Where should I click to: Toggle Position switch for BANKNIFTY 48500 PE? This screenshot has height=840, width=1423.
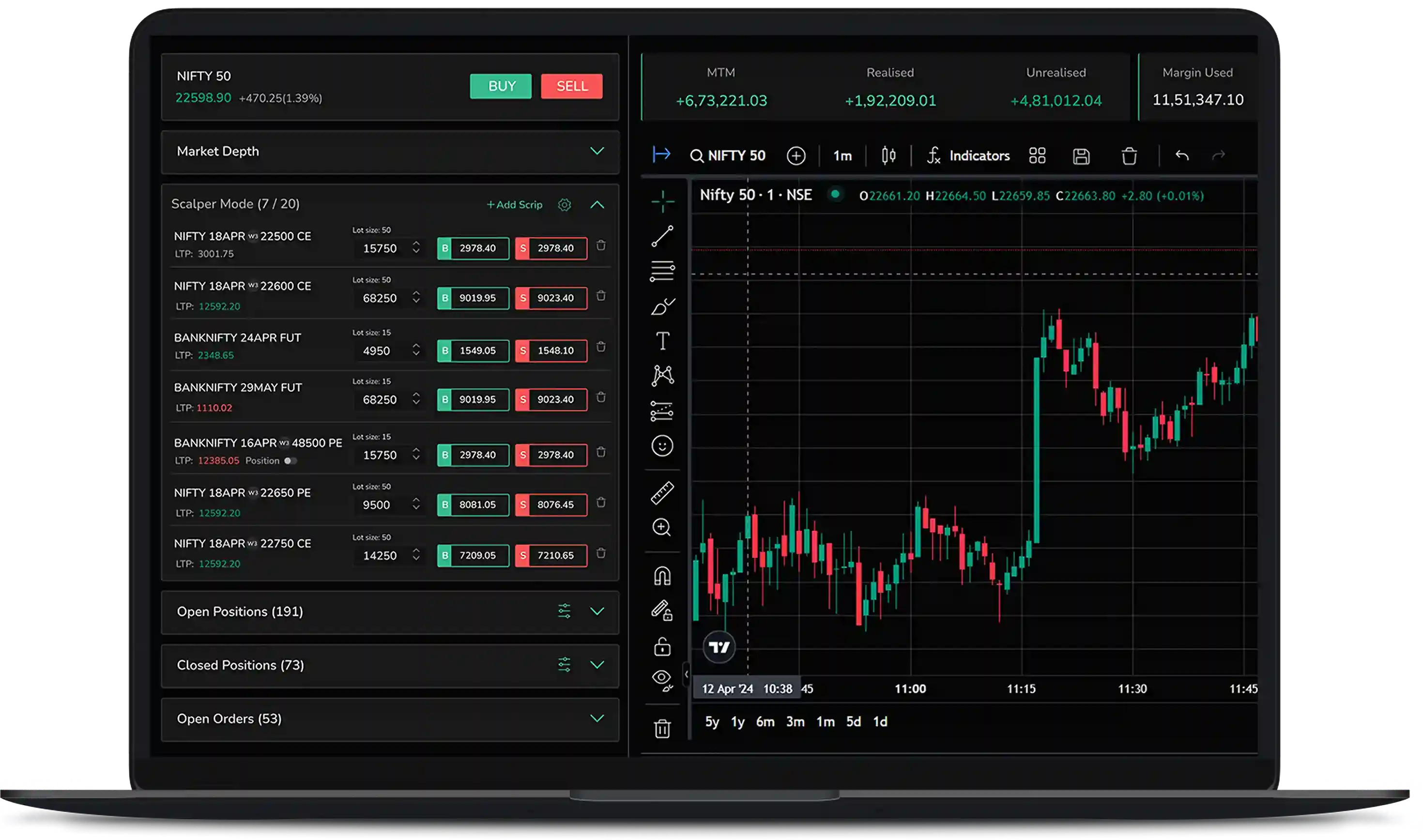291,461
